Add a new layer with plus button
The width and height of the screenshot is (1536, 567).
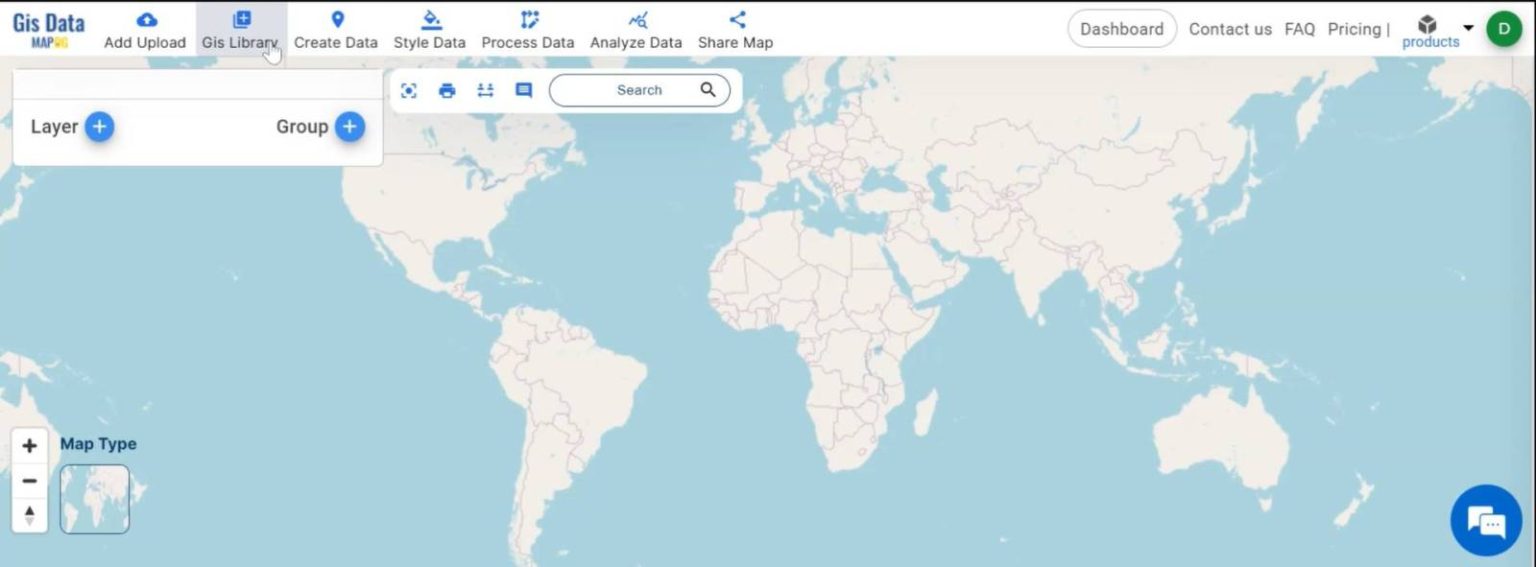[x=99, y=127]
